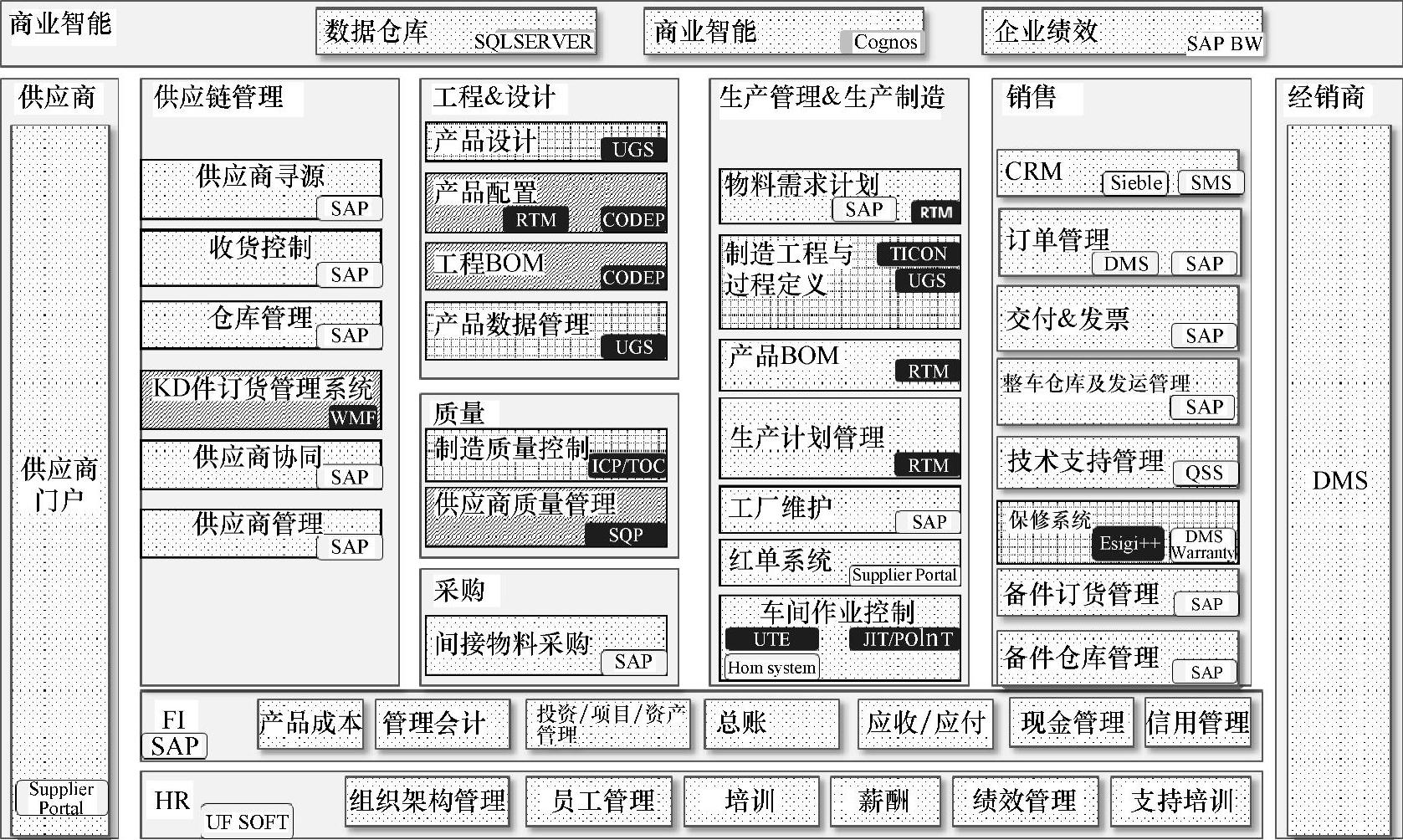Click the ICP/TOC tag
Image resolution: width=1403 pixels, height=840 pixels.
pyautogui.click(x=627, y=466)
